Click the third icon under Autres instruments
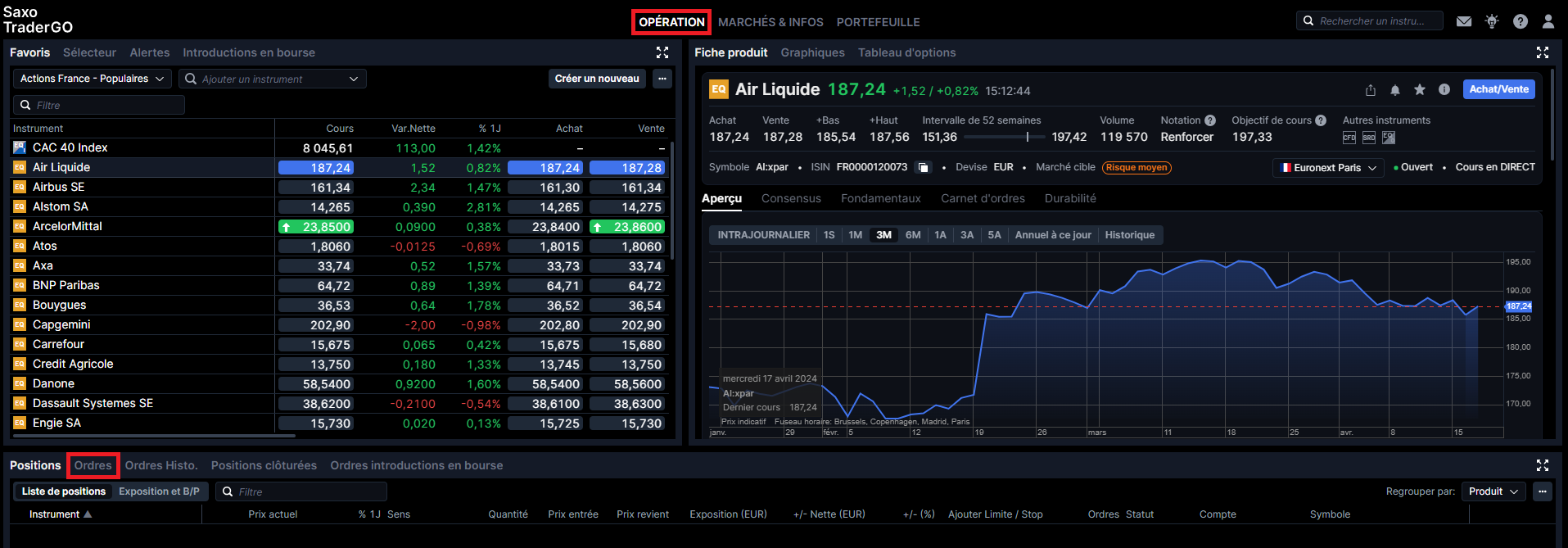The width and height of the screenshot is (1568, 548). tap(1389, 138)
